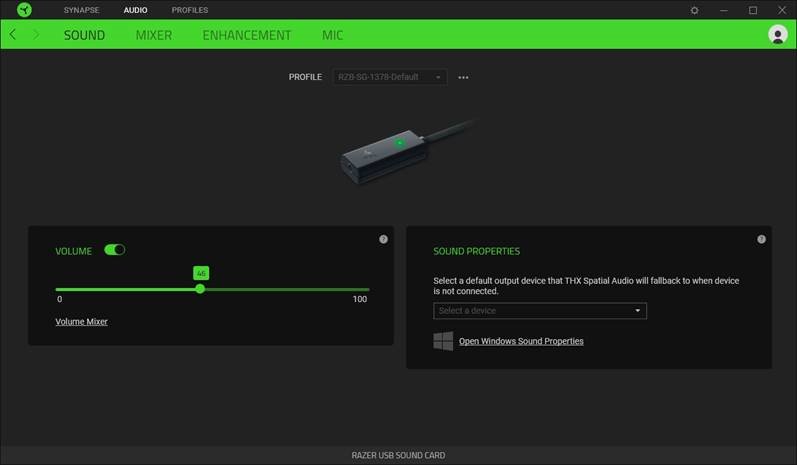797x465 pixels.
Task: Open the Mixer subtab
Action: pos(154,35)
